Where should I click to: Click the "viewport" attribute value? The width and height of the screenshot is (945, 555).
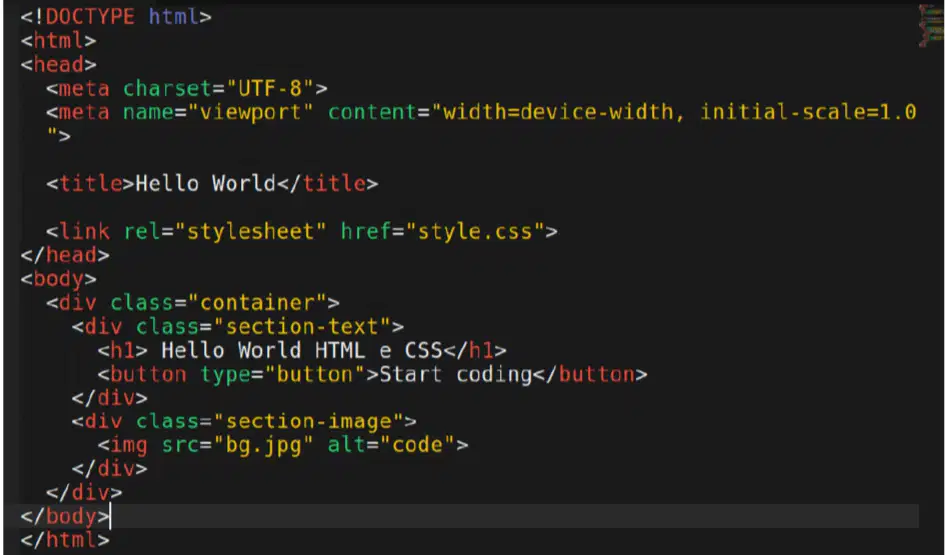251,112
